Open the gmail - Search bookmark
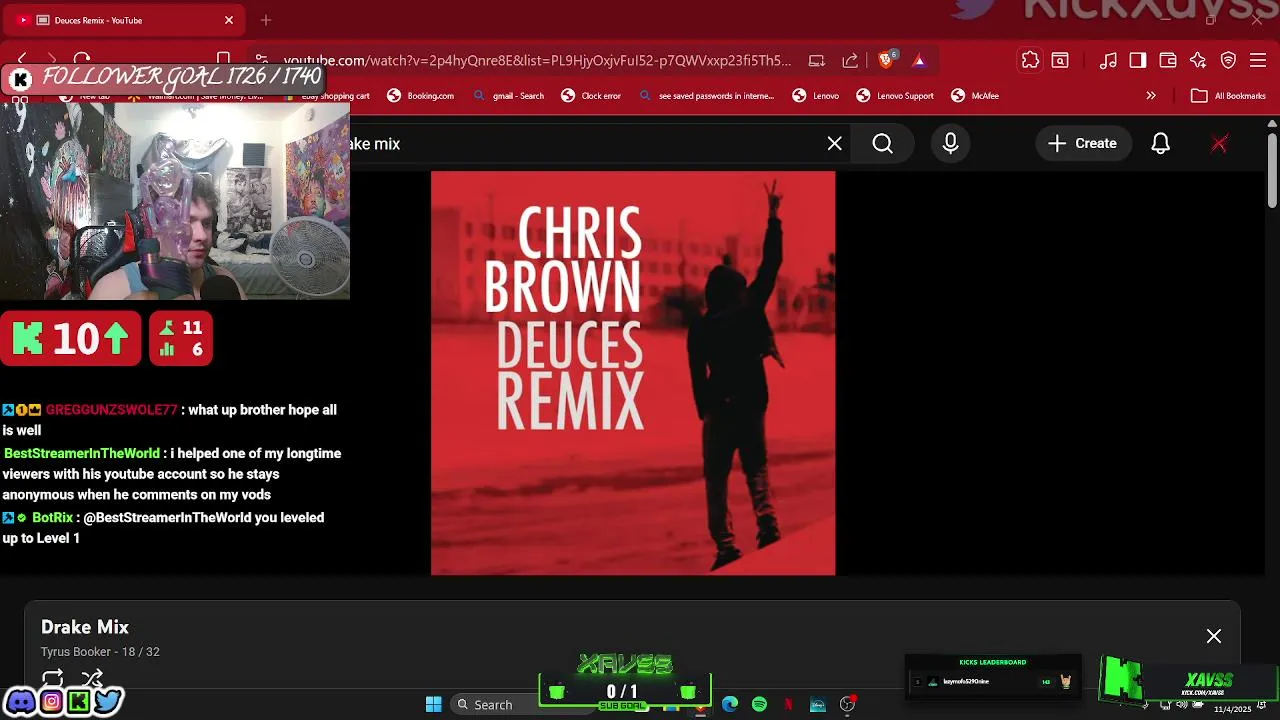Image resolution: width=1280 pixels, height=720 pixels. click(509, 96)
